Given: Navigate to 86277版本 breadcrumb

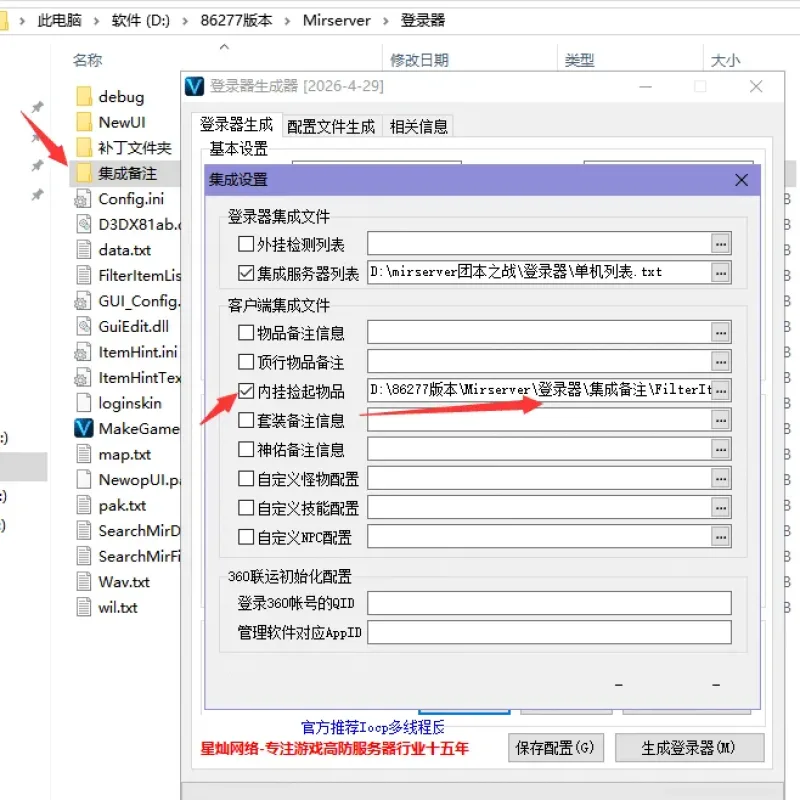Looking at the screenshot, I should click(x=236, y=20).
